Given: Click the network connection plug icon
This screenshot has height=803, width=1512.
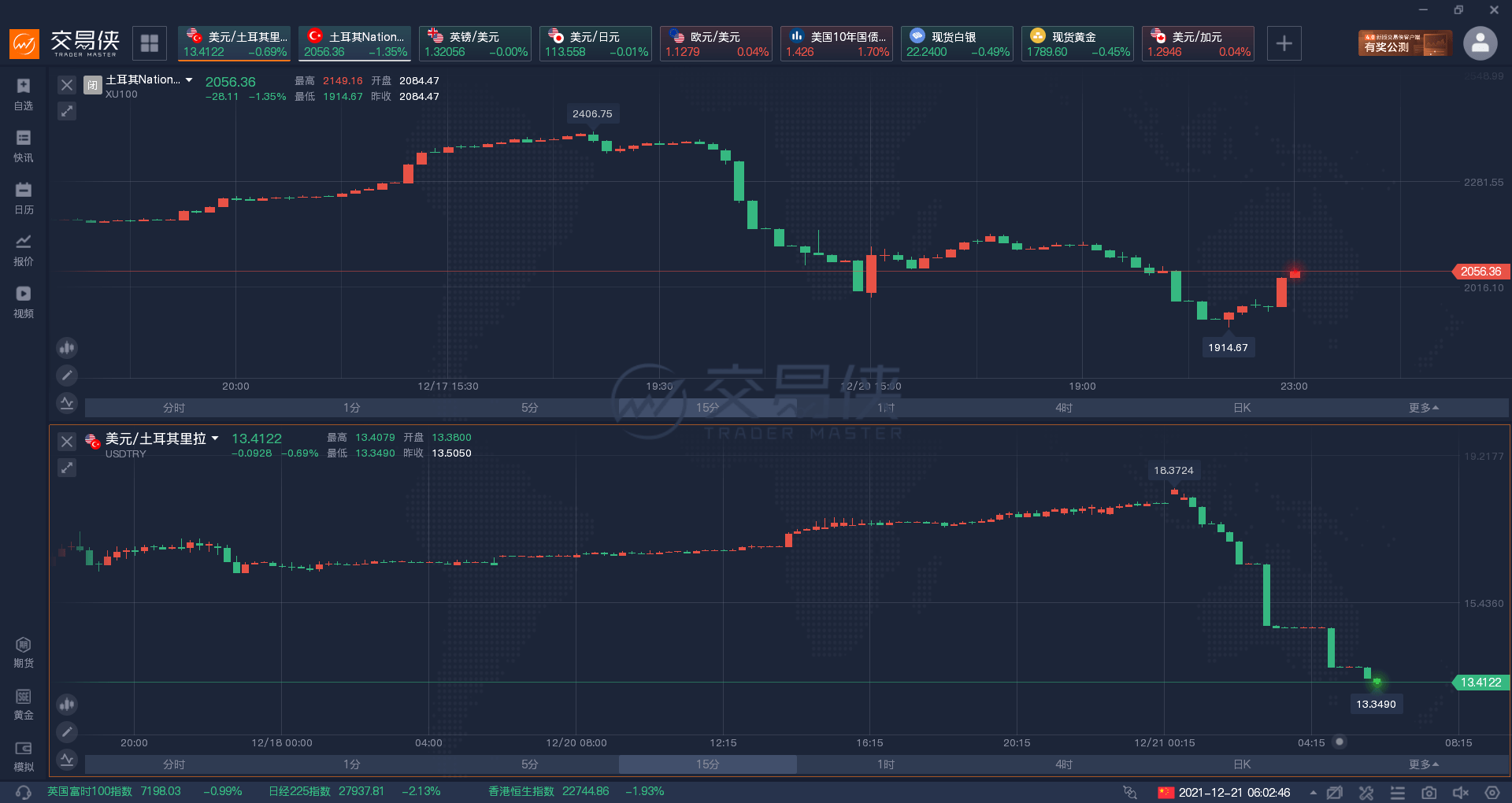Looking at the screenshot, I should point(1130,792).
